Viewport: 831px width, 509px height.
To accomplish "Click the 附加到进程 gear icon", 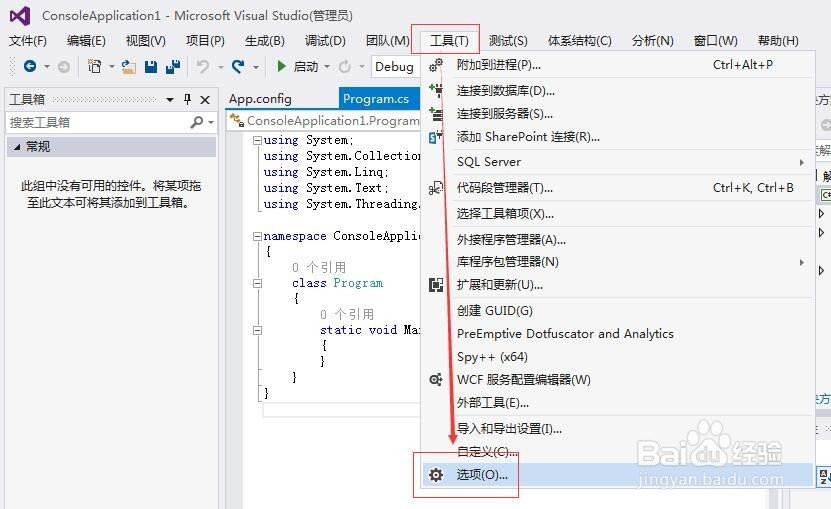I will tap(436, 65).
